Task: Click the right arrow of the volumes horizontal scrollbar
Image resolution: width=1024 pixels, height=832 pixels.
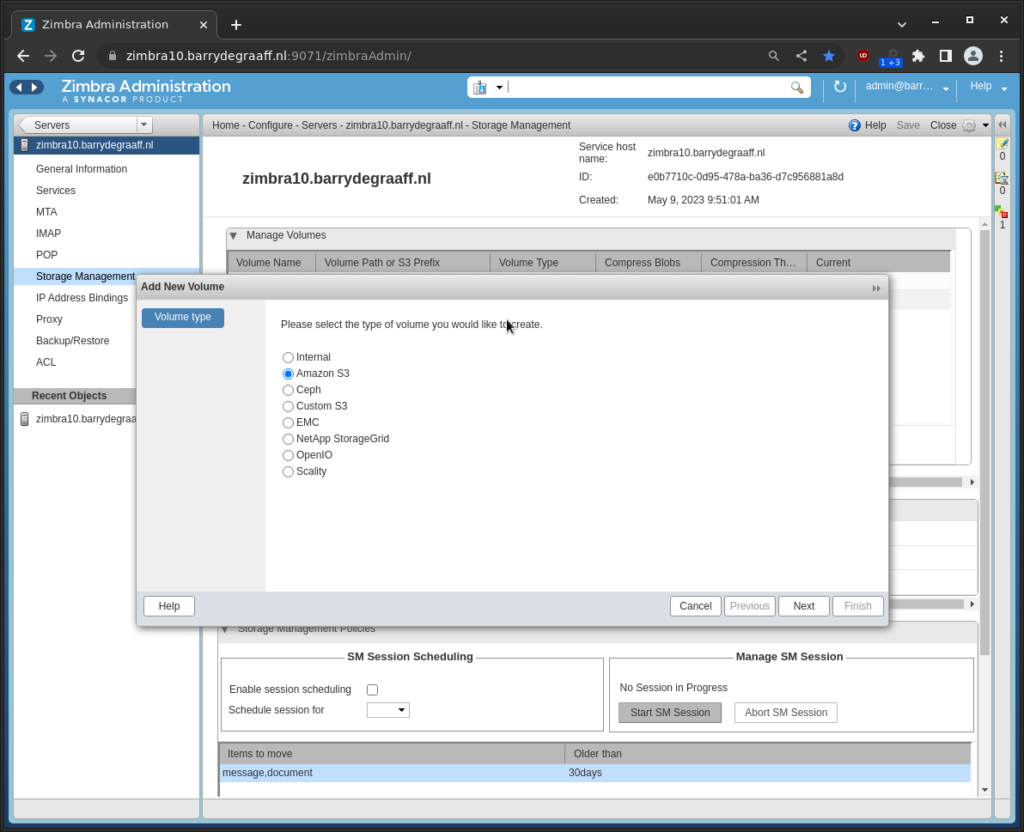Action: (972, 482)
